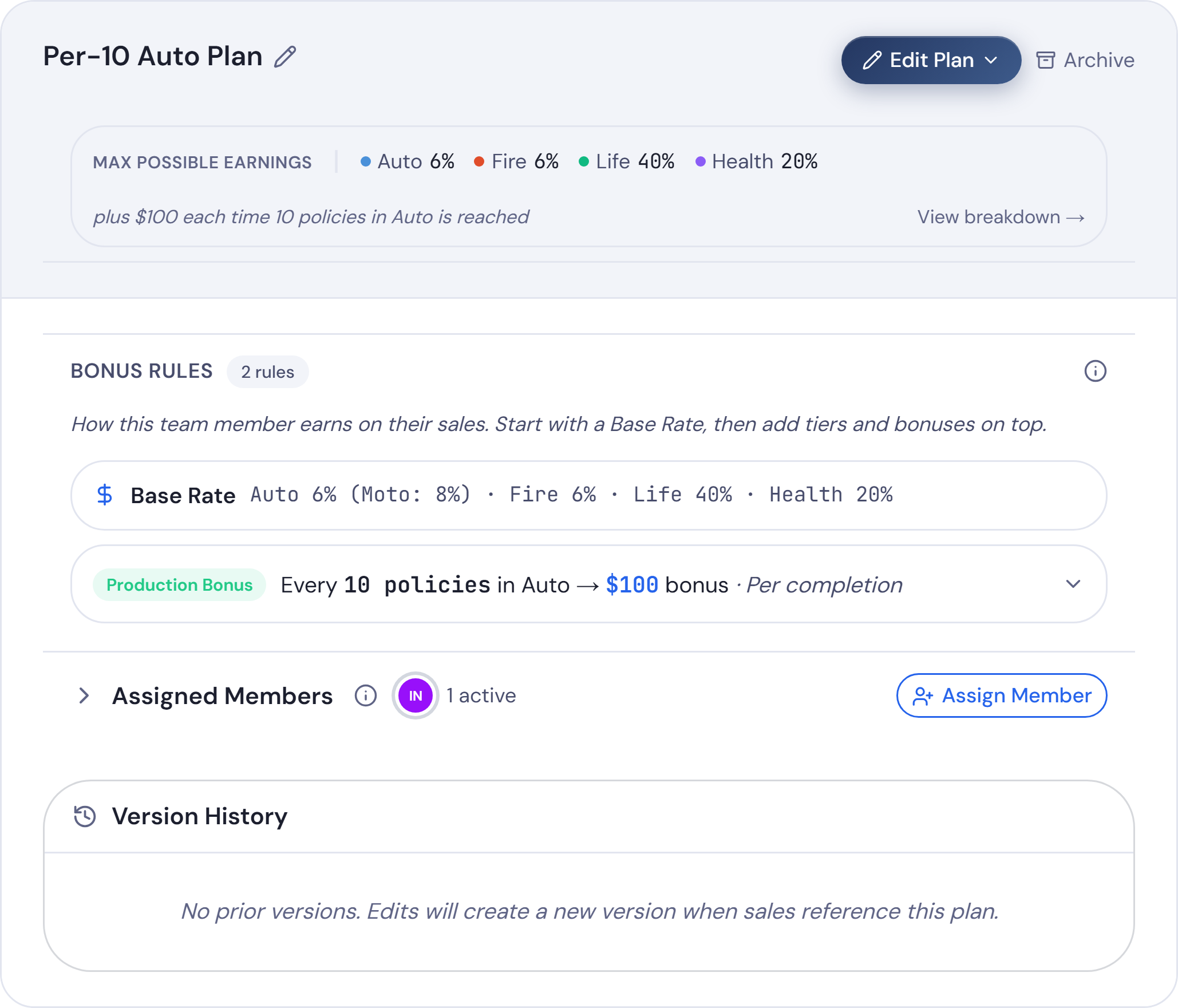Image resolution: width=1178 pixels, height=1008 pixels.
Task: Click the Version History heading
Action: pyautogui.click(x=200, y=816)
